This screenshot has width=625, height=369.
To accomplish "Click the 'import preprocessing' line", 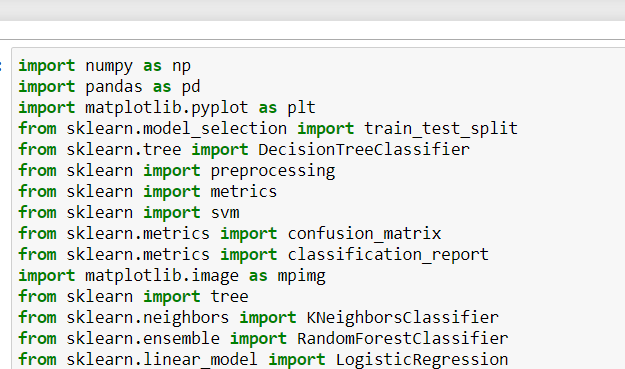I will (x=177, y=171).
